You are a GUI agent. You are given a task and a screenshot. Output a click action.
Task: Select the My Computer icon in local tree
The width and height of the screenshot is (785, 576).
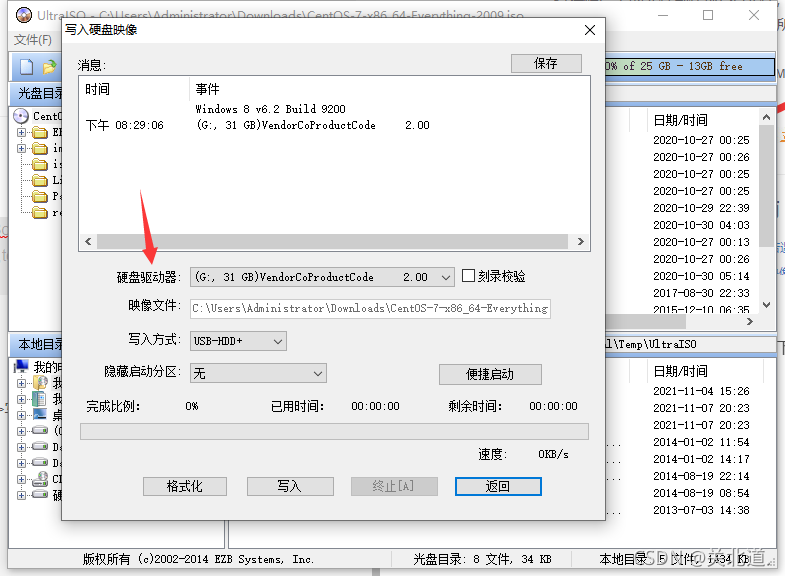[x=22, y=367]
